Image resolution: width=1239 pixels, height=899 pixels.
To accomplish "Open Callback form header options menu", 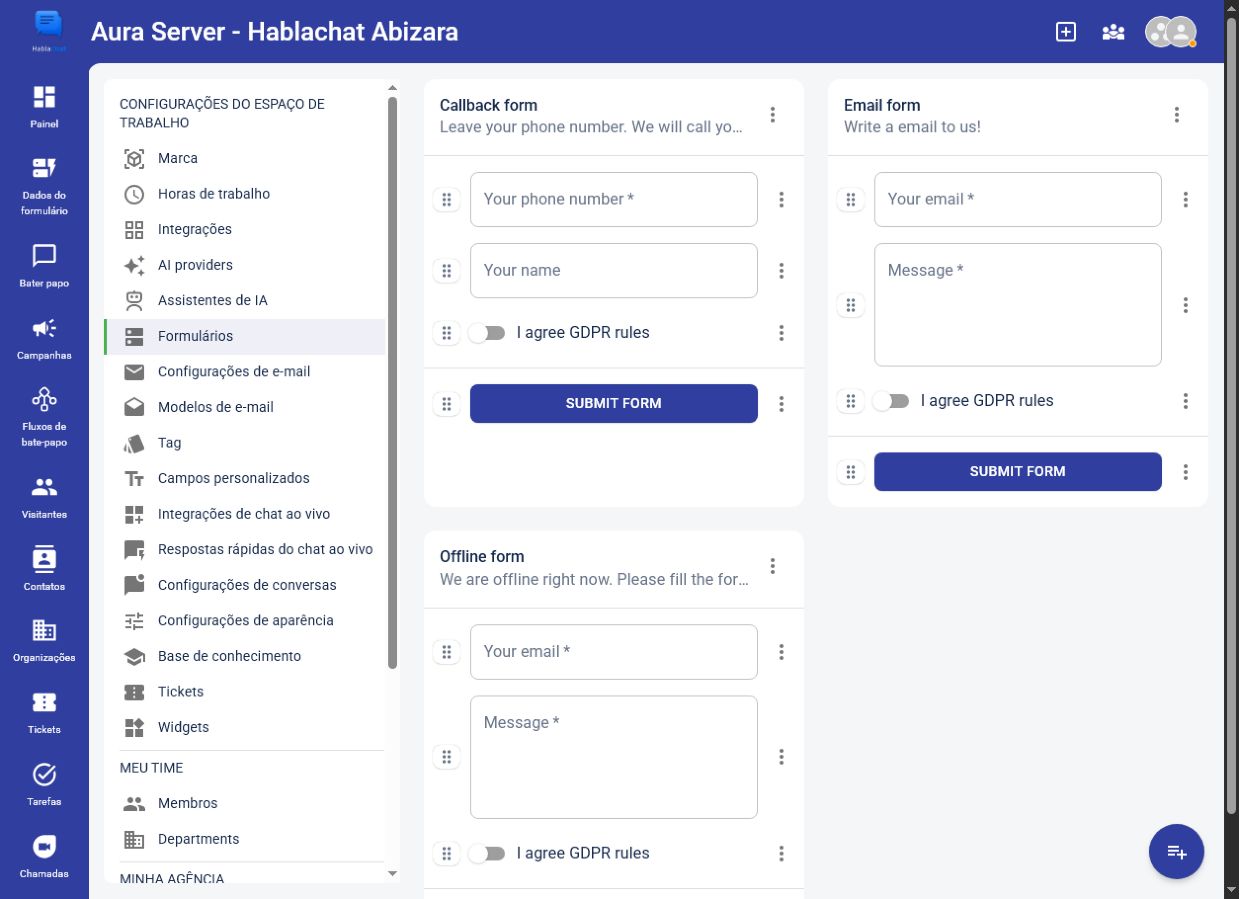I will click(x=773, y=115).
